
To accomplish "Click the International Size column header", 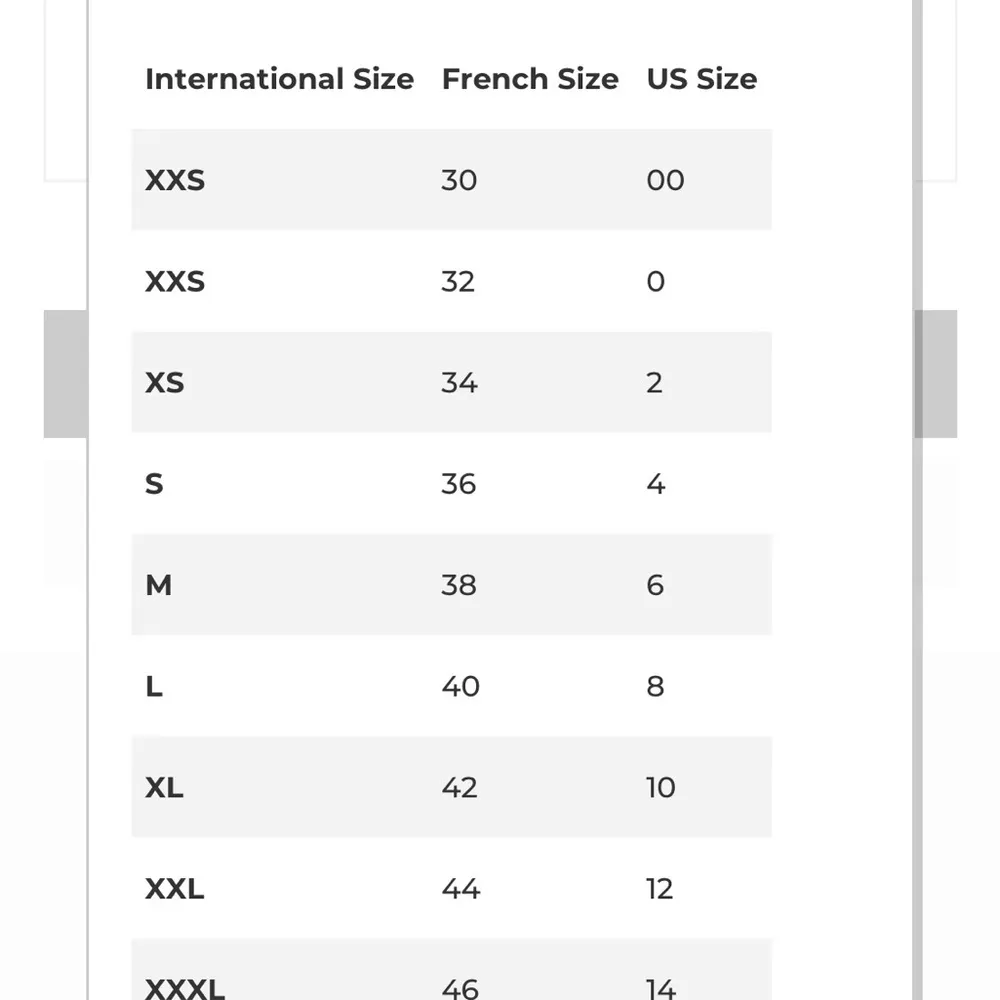I will (279, 79).
